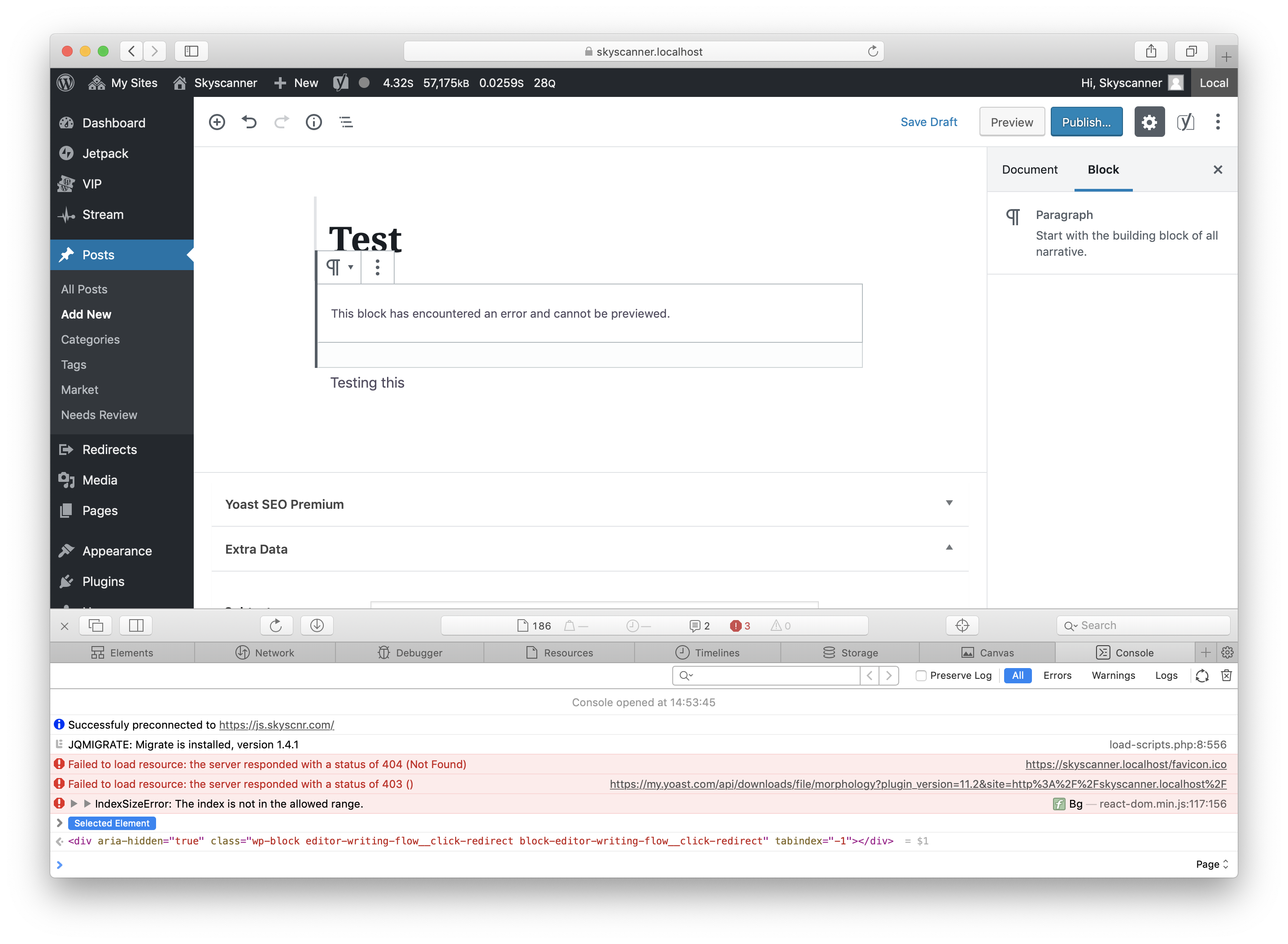Click the inspector download archive icon
Screen dimensions: 1288x944
pos(317,626)
